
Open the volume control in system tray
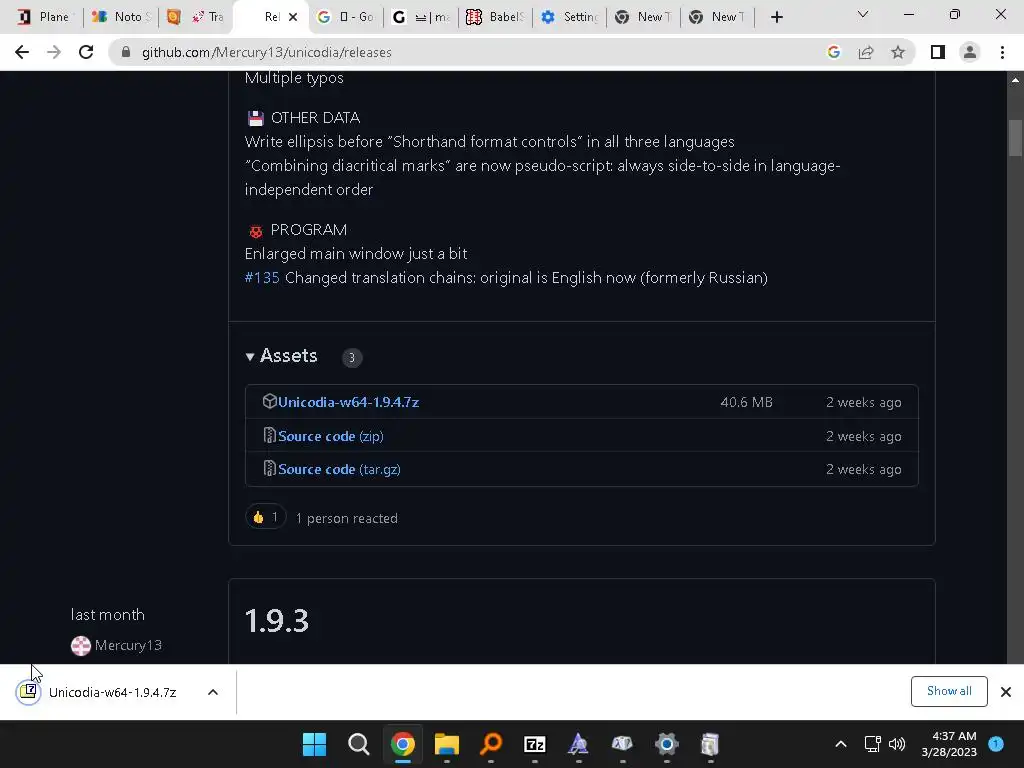pyautogui.click(x=897, y=744)
